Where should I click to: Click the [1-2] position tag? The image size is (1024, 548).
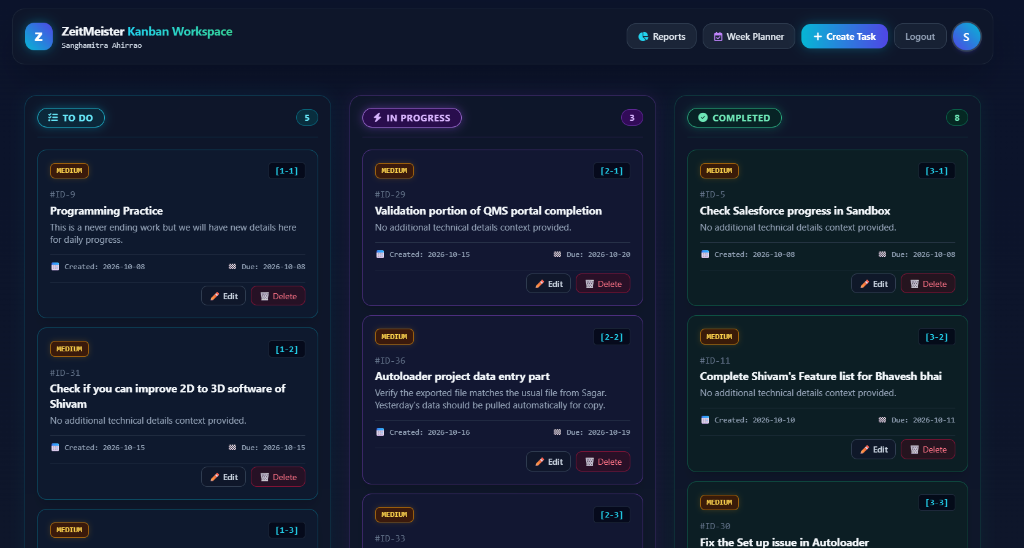point(287,349)
